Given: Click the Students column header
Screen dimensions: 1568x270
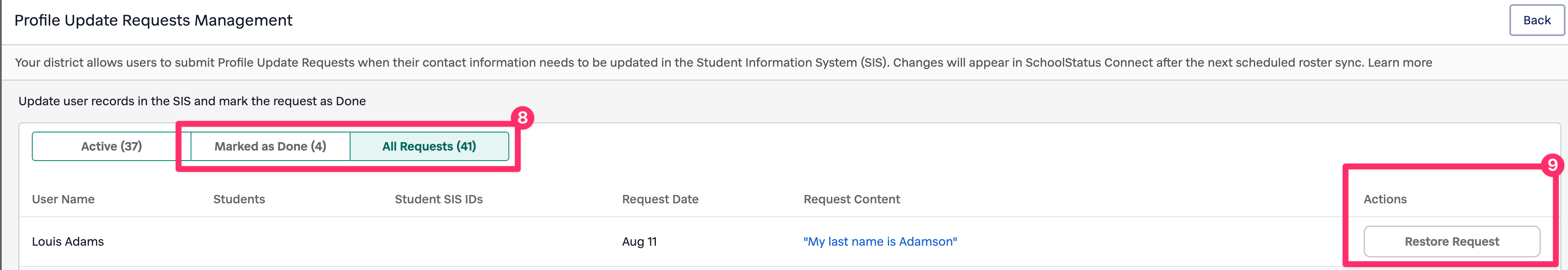Looking at the screenshot, I should [239, 199].
